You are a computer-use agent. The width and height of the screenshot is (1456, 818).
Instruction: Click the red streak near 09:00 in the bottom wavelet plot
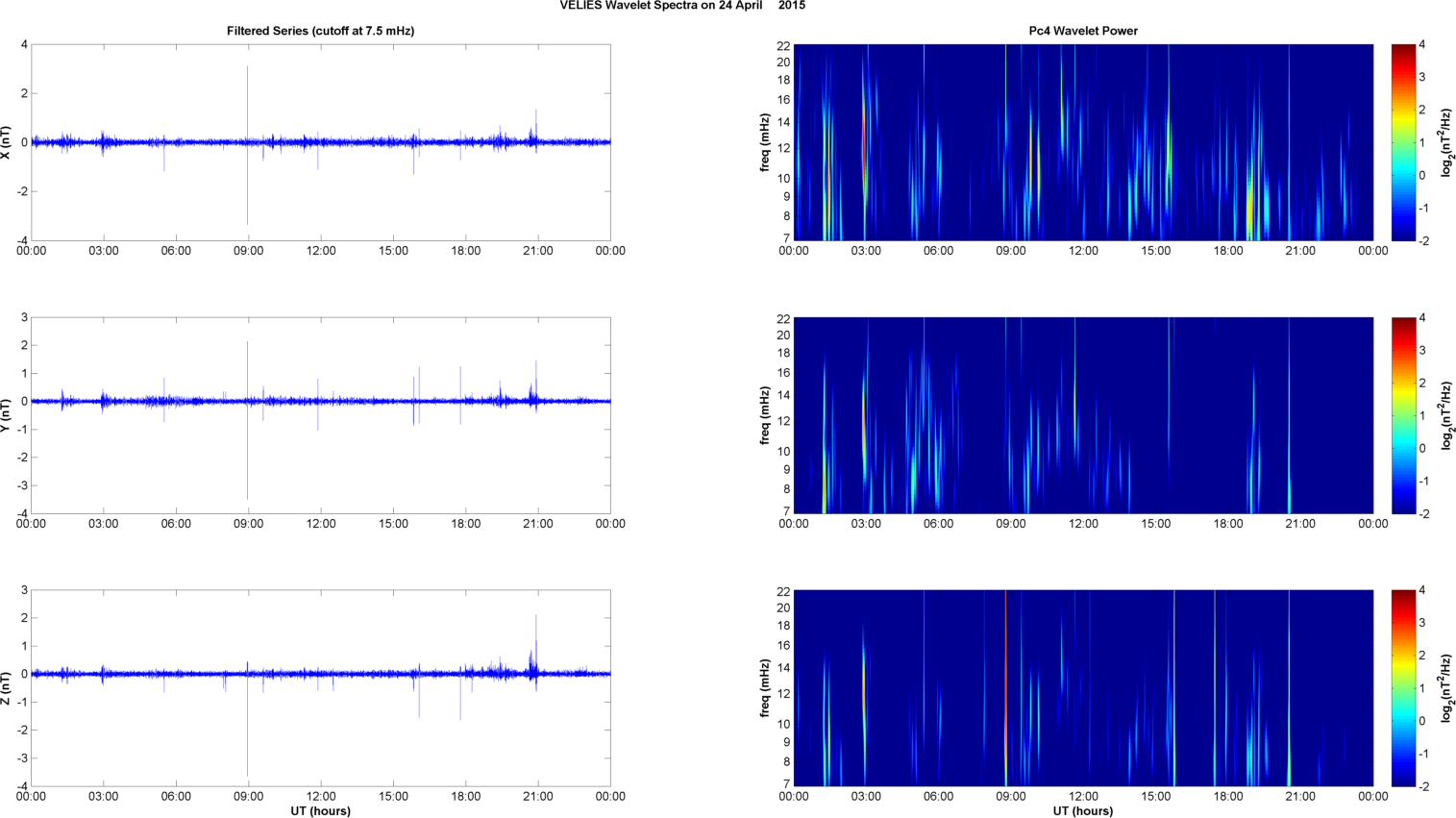coord(1005,673)
